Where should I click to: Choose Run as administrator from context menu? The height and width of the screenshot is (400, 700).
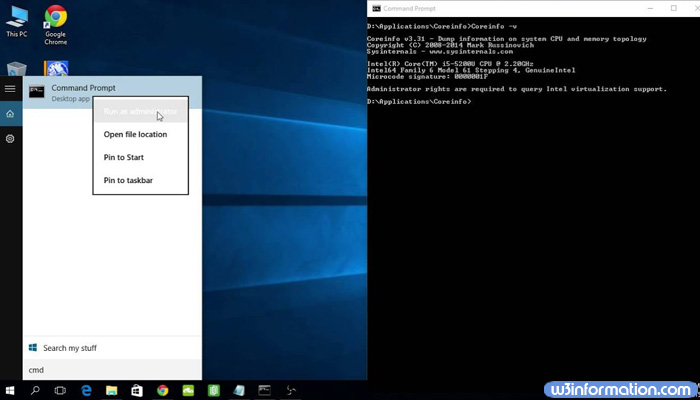click(x=141, y=111)
